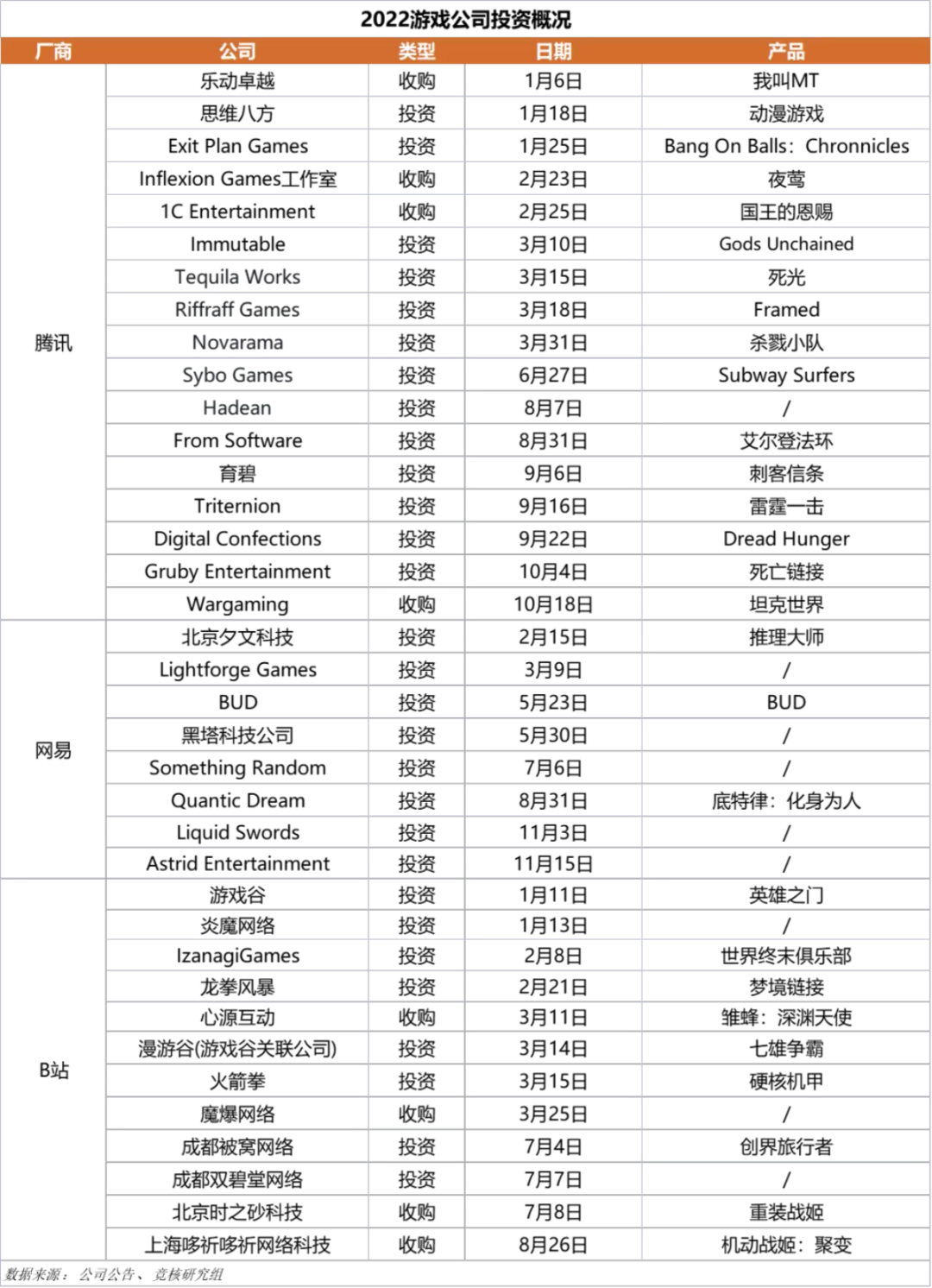Click the Sybo Games cell
932x1288 pixels.
point(237,376)
